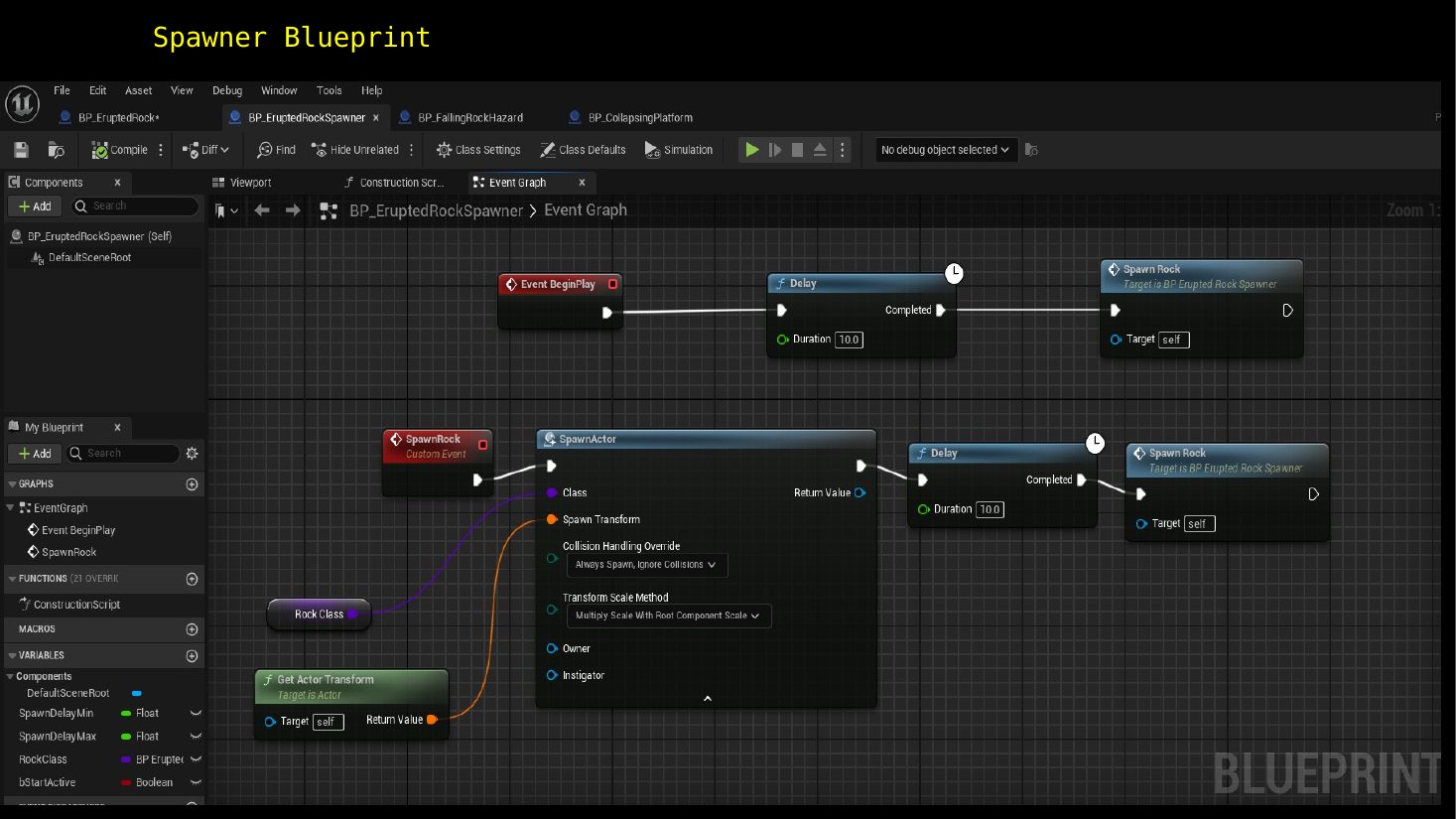Open Transform Scale Method dropdown
The height and width of the screenshot is (819, 1456).
pos(668,615)
